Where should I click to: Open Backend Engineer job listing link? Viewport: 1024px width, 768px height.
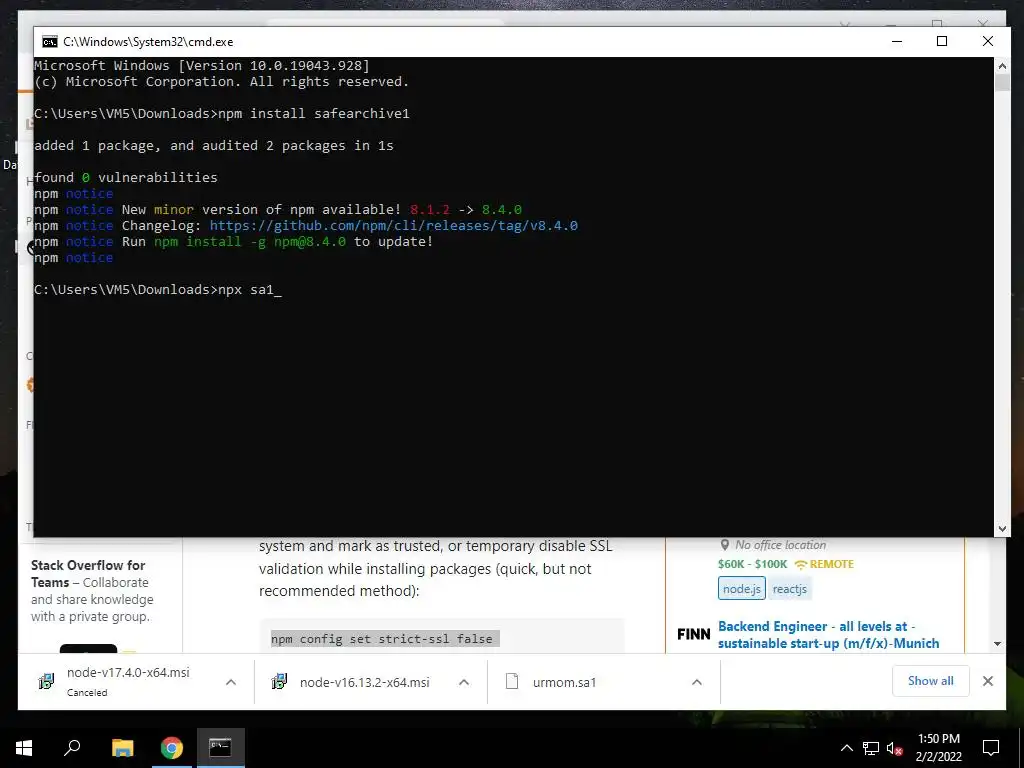(x=828, y=635)
